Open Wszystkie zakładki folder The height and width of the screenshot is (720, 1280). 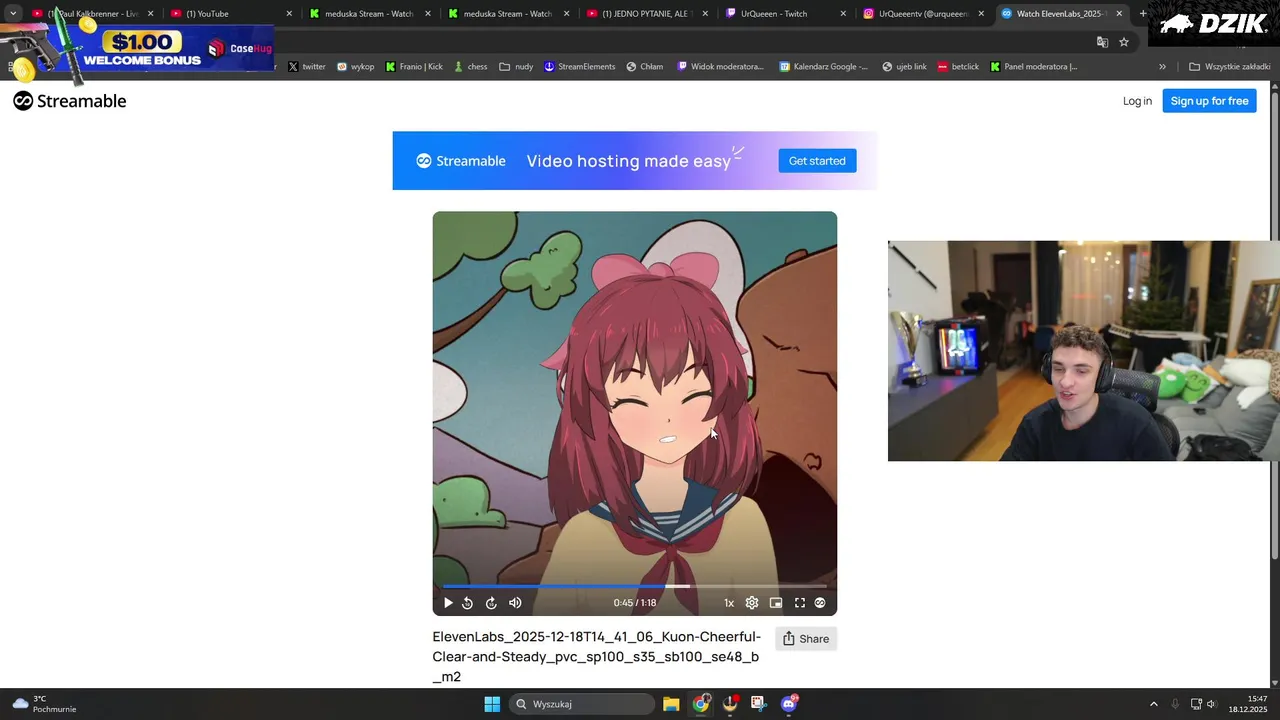(1229, 67)
